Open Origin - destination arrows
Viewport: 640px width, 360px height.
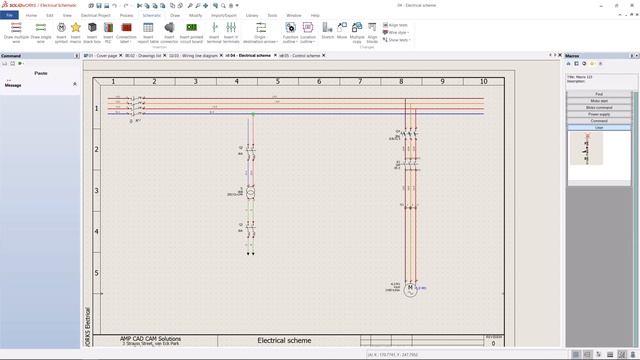click(x=260, y=33)
